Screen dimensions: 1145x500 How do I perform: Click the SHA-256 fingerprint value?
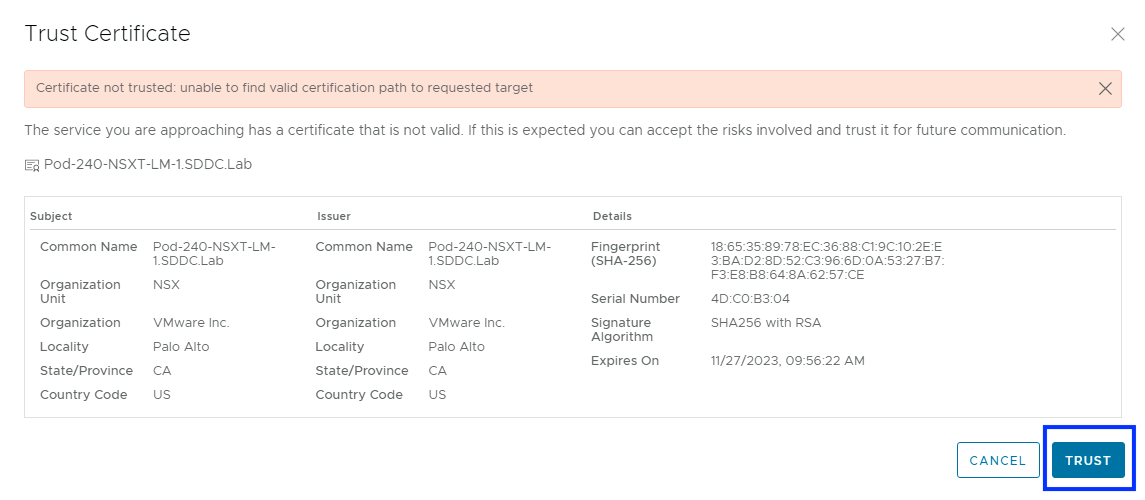[x=826, y=260]
